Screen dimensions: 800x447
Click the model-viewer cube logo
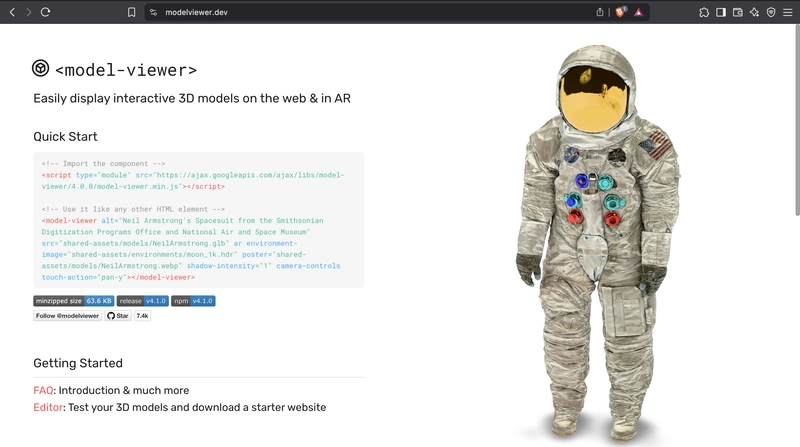point(41,68)
